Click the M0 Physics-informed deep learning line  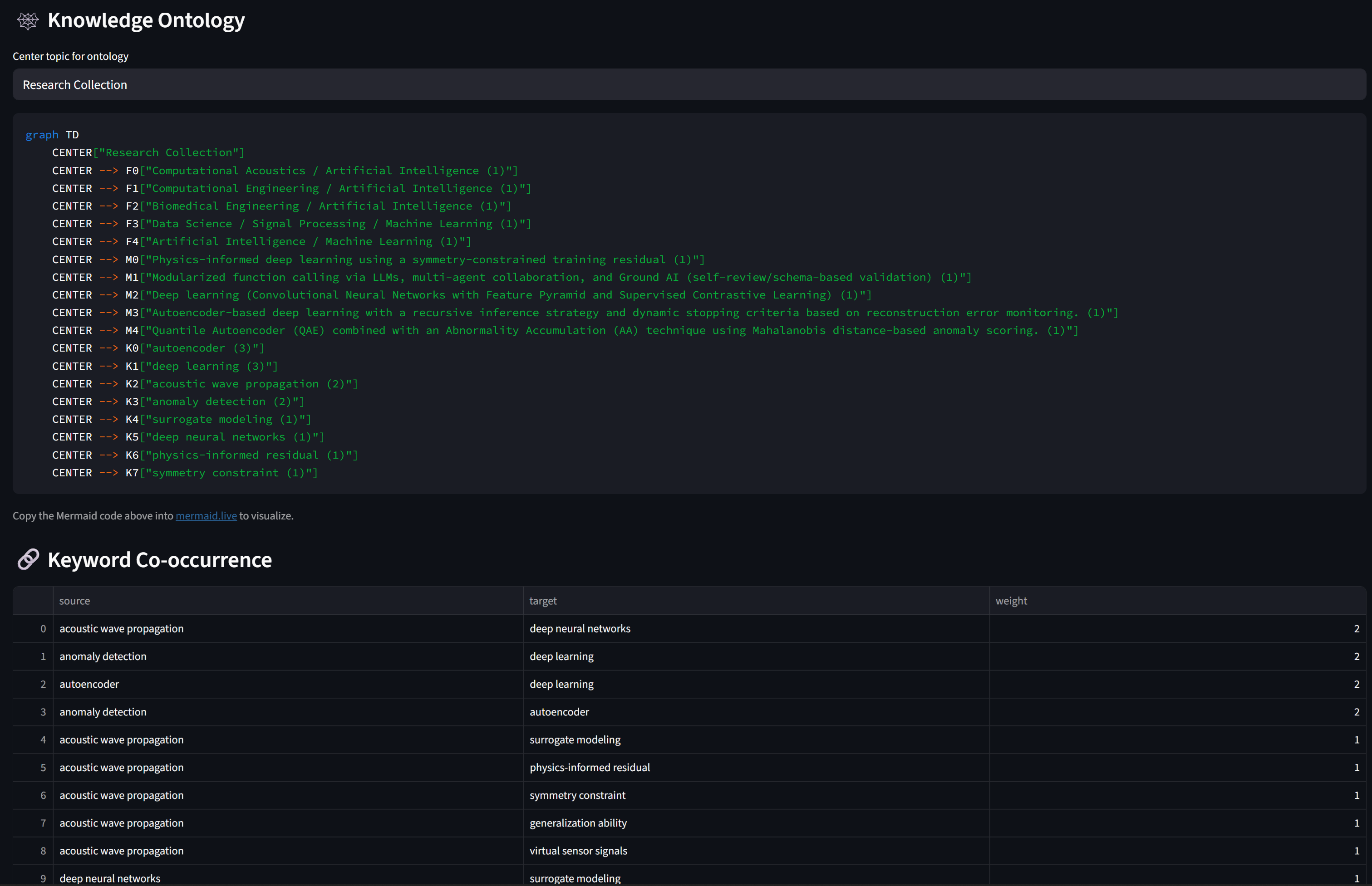point(379,259)
